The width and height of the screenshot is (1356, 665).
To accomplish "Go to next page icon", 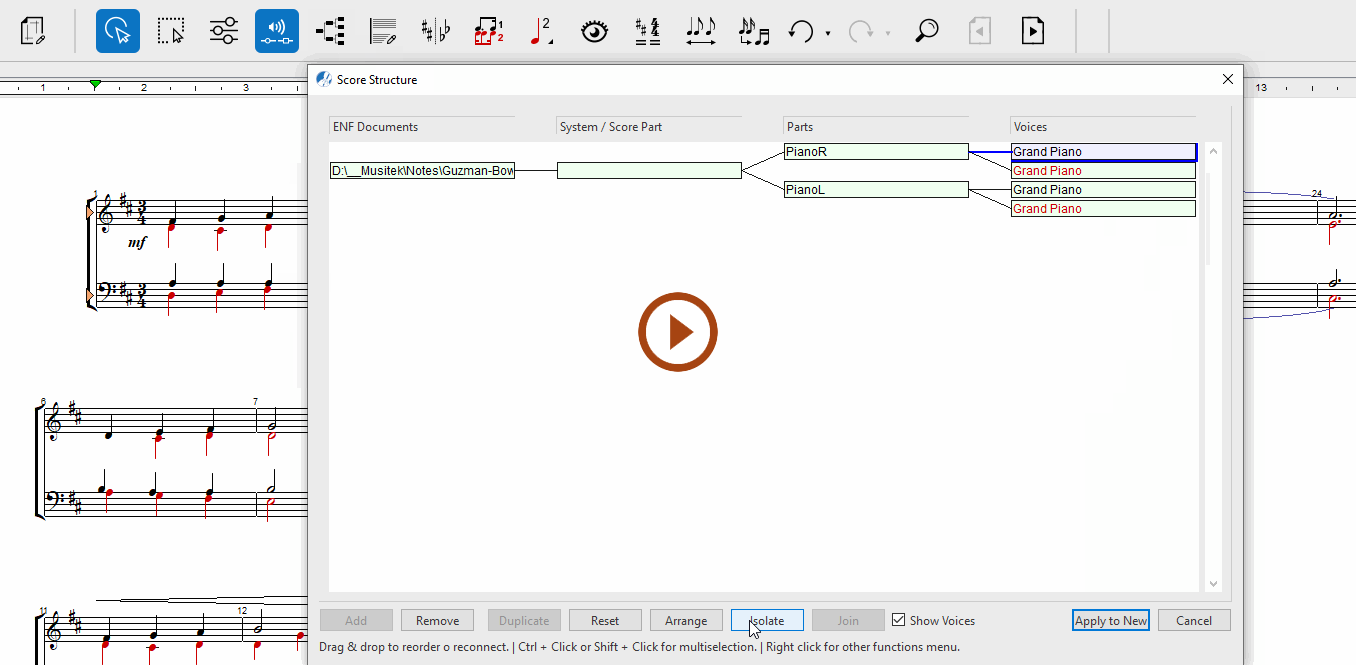I will (x=1033, y=31).
